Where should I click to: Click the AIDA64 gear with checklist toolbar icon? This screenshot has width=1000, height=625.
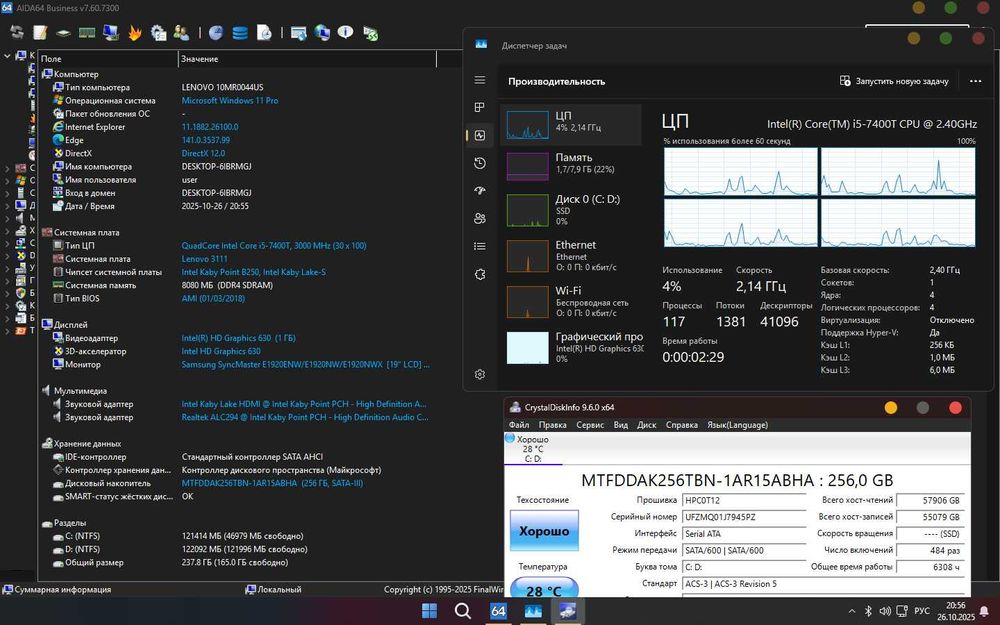[x=158, y=33]
